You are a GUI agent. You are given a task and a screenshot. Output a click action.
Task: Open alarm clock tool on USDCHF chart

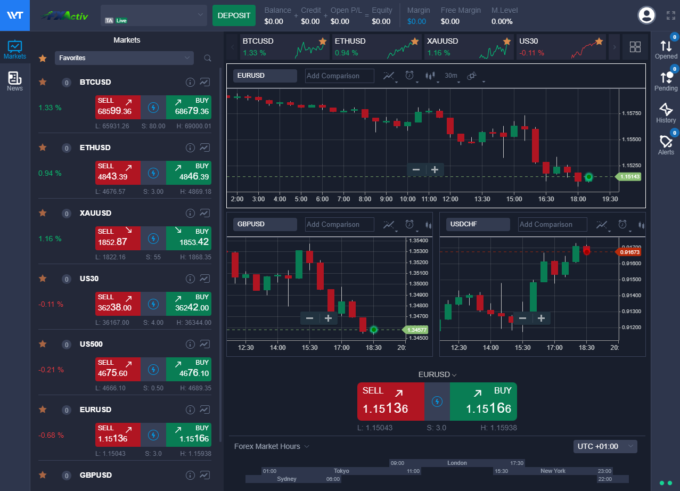tap(622, 224)
